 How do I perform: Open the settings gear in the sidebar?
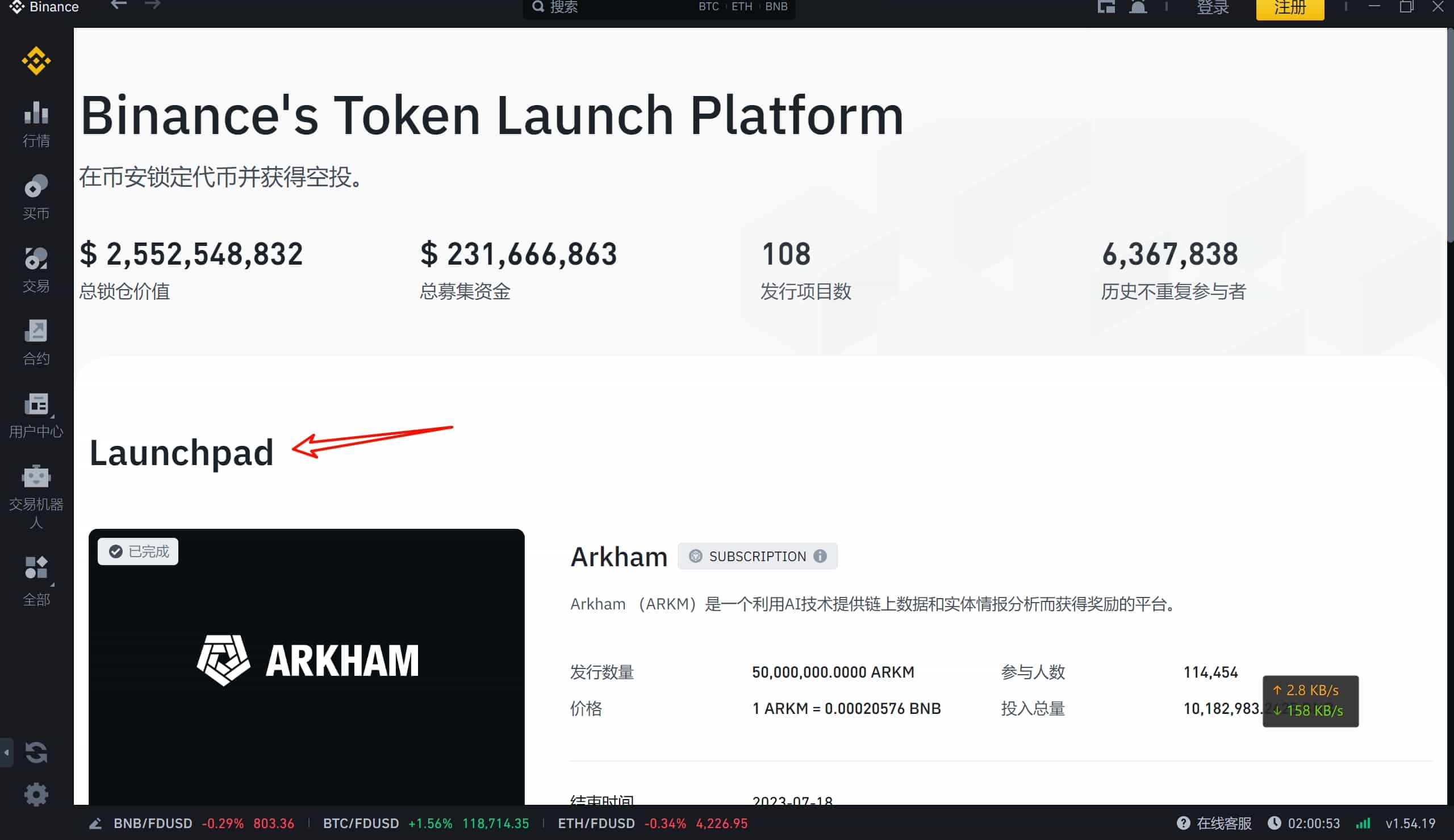36,793
